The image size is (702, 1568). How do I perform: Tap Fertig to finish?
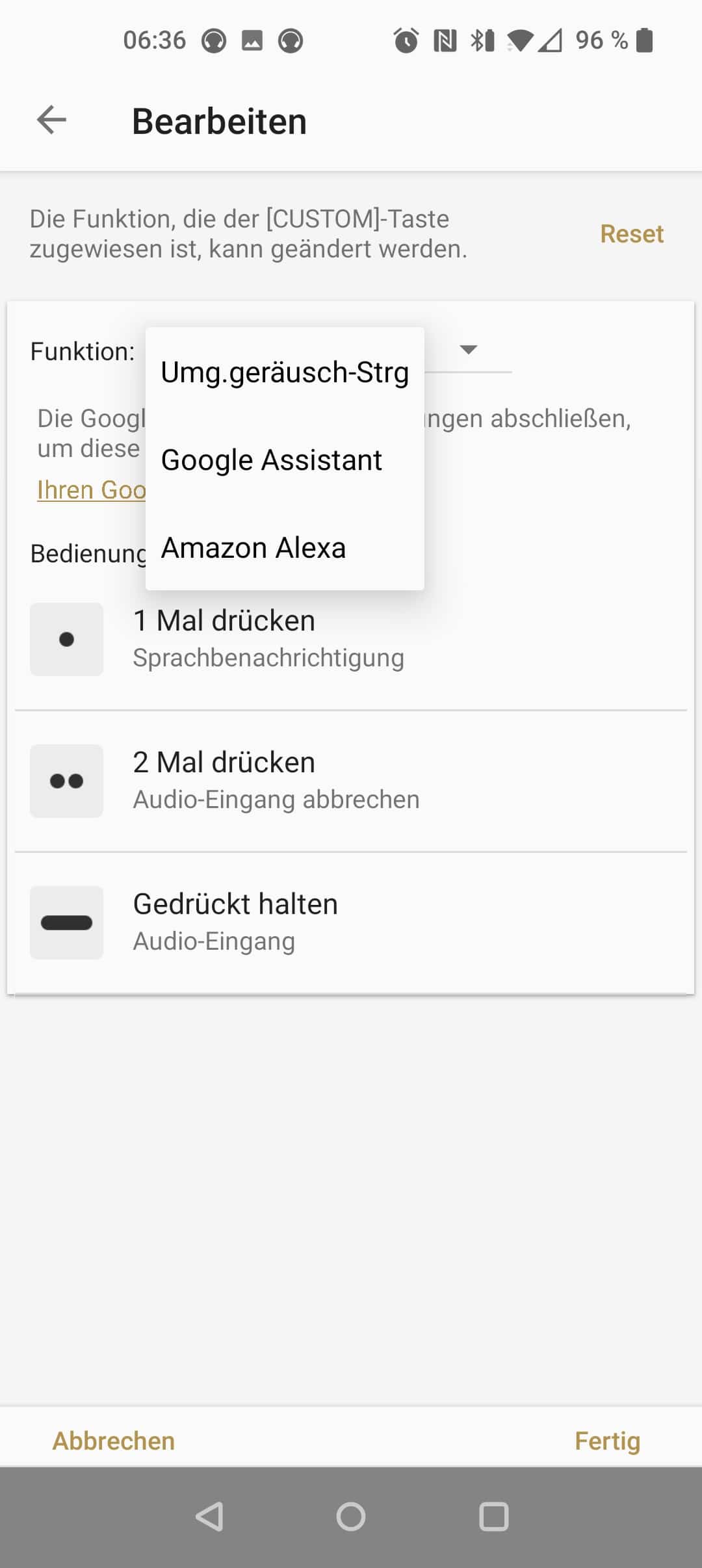(x=607, y=1441)
